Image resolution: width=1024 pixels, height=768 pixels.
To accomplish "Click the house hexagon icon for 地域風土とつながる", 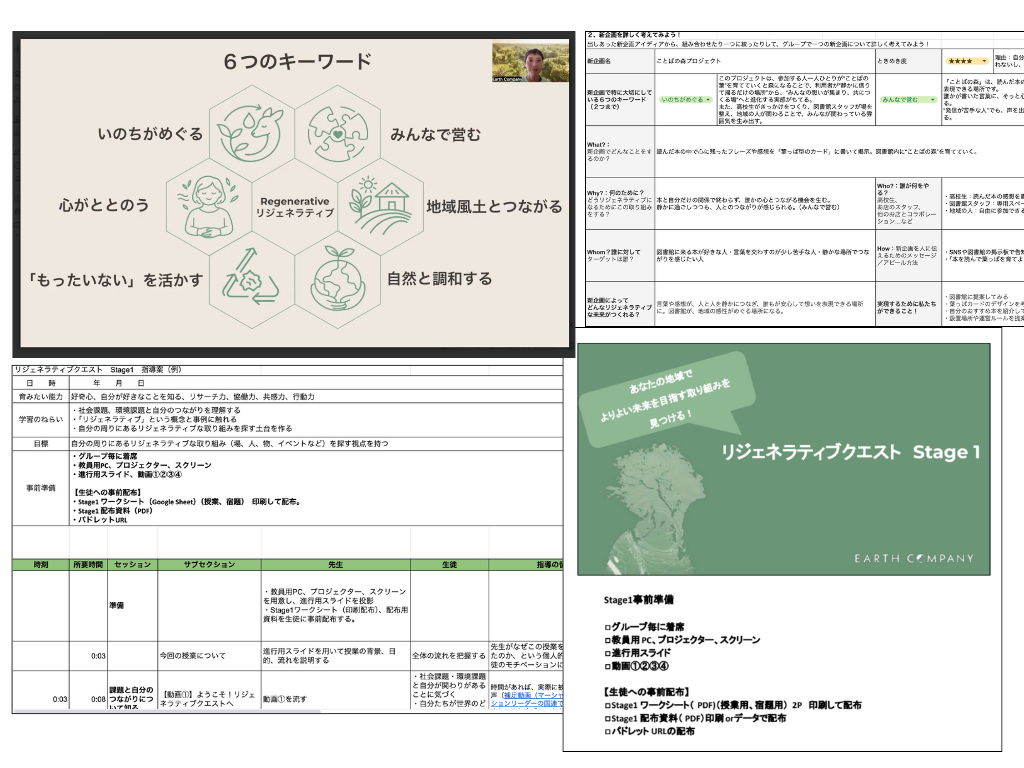I will point(382,207).
